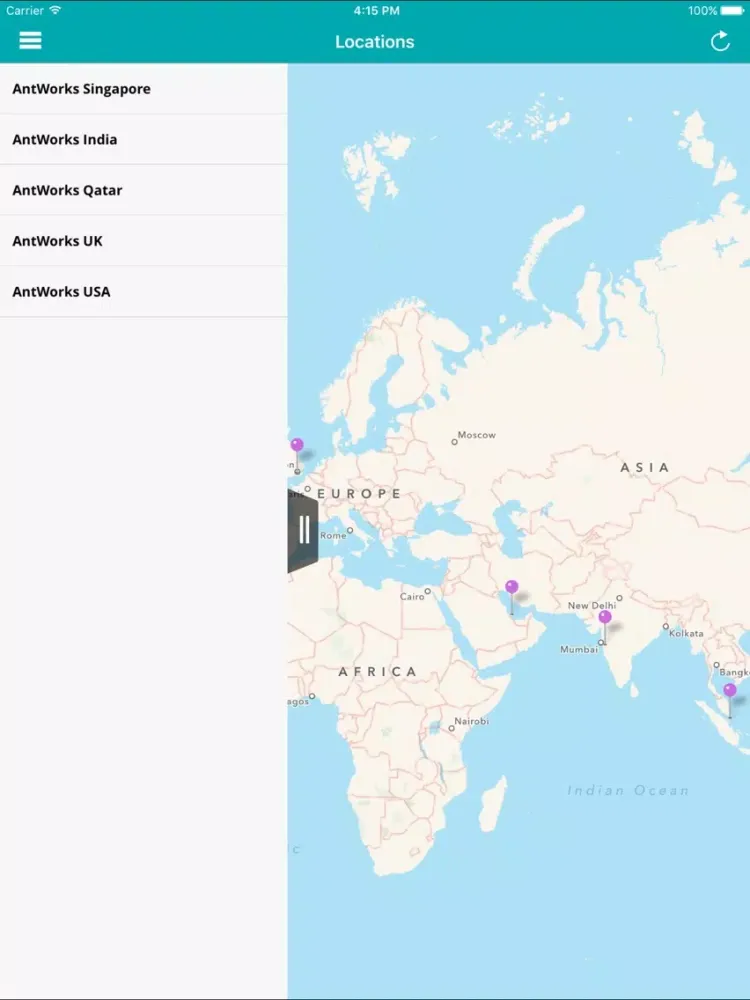This screenshot has width=750, height=1000.
Task: Select AntWorks Singapore location
Action: coord(143,89)
